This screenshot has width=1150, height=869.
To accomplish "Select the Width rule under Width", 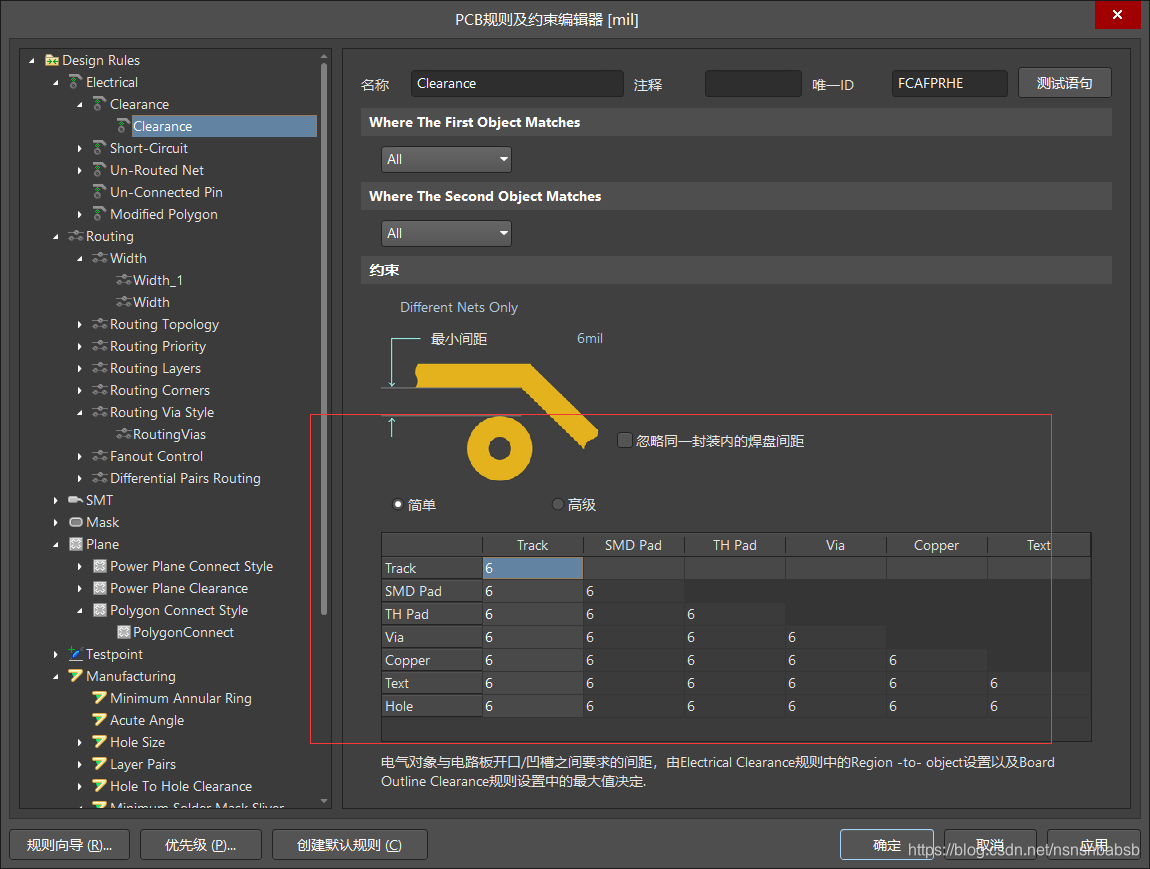I will pyautogui.click(x=151, y=302).
